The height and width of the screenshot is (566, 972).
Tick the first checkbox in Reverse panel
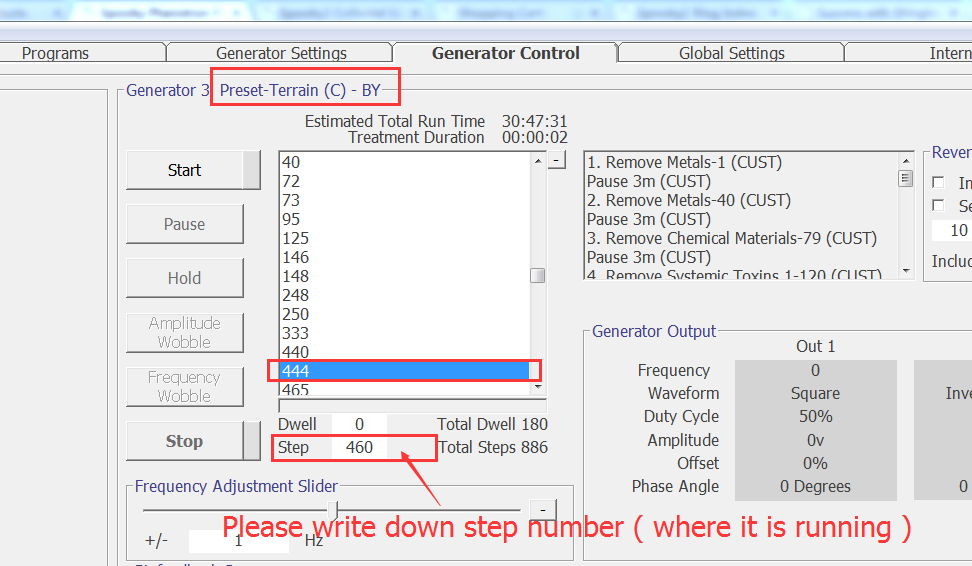pyautogui.click(x=938, y=182)
